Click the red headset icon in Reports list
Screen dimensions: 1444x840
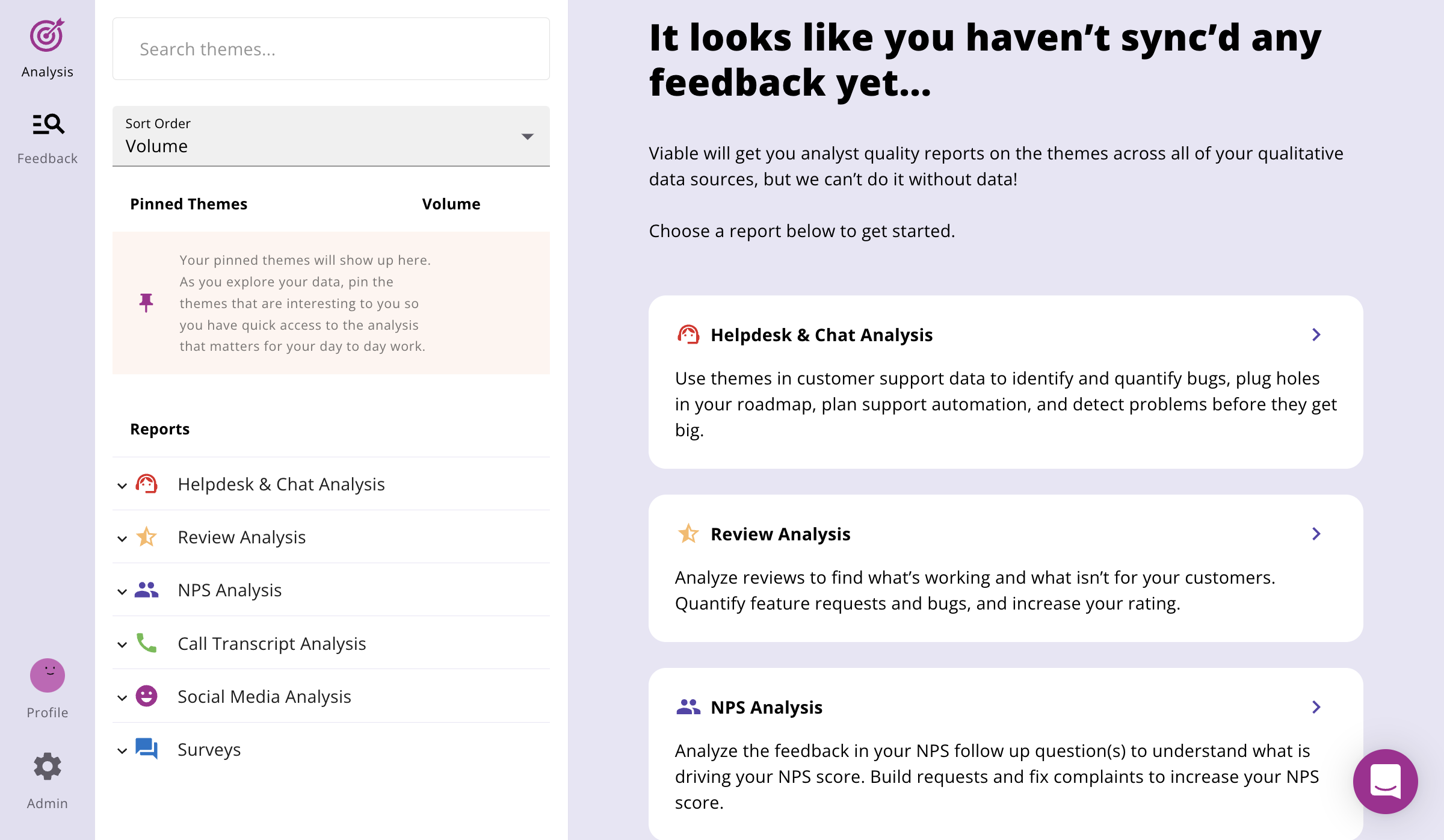point(146,484)
